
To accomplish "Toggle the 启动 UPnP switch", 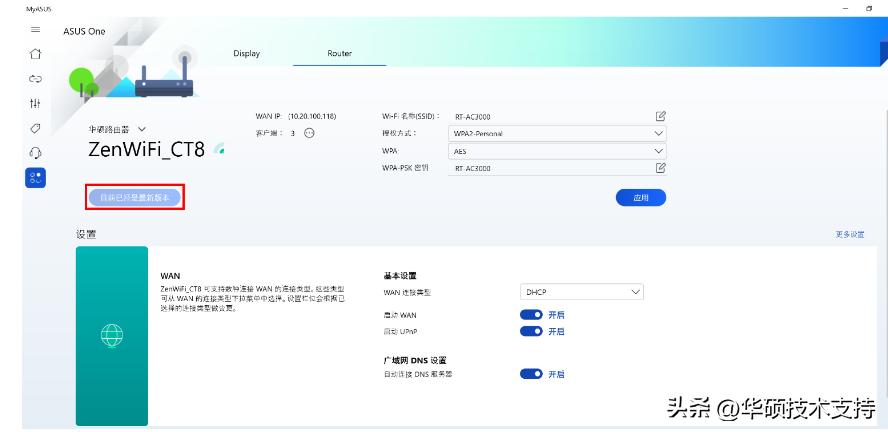I will (531, 331).
